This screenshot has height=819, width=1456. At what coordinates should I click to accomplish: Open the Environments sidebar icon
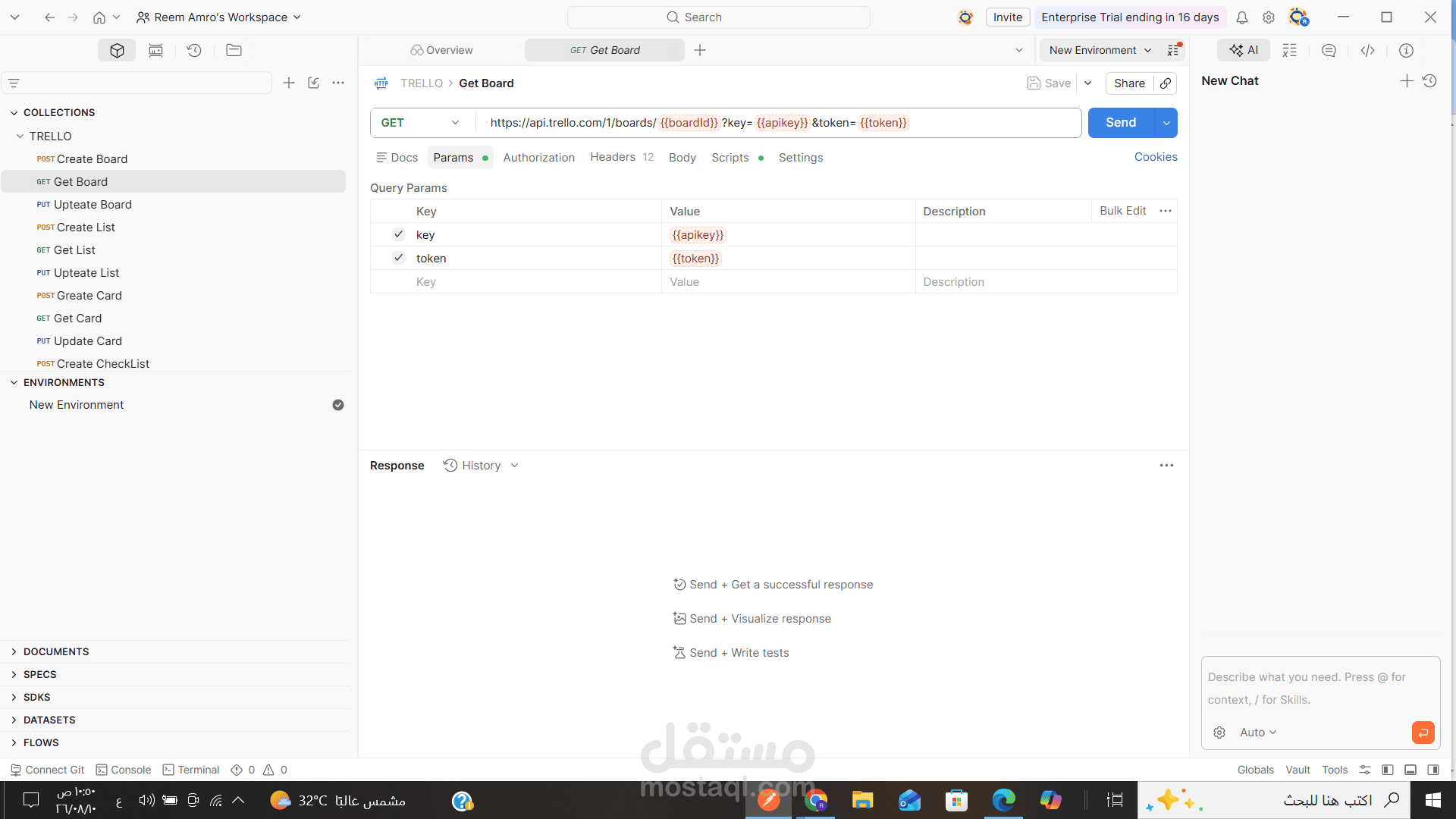click(x=155, y=50)
